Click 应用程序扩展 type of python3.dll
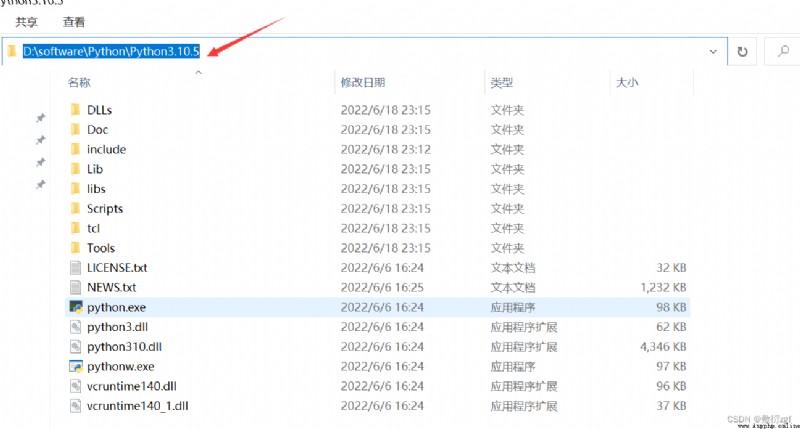Image resolution: width=800 pixels, height=429 pixels. (524, 327)
